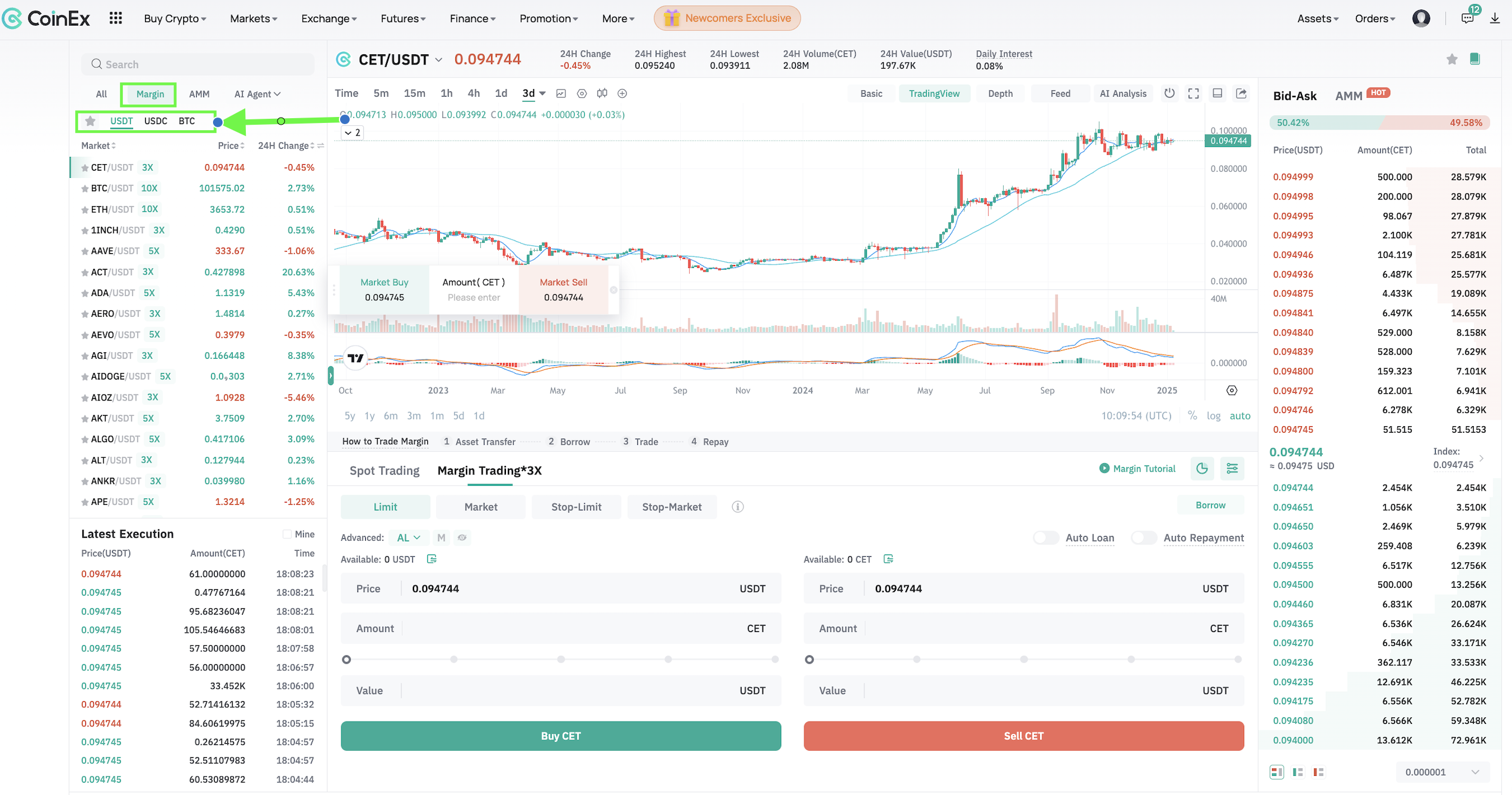Open trading preferences sliders icon
Viewport: 1512px width, 795px height.
coord(1232,469)
